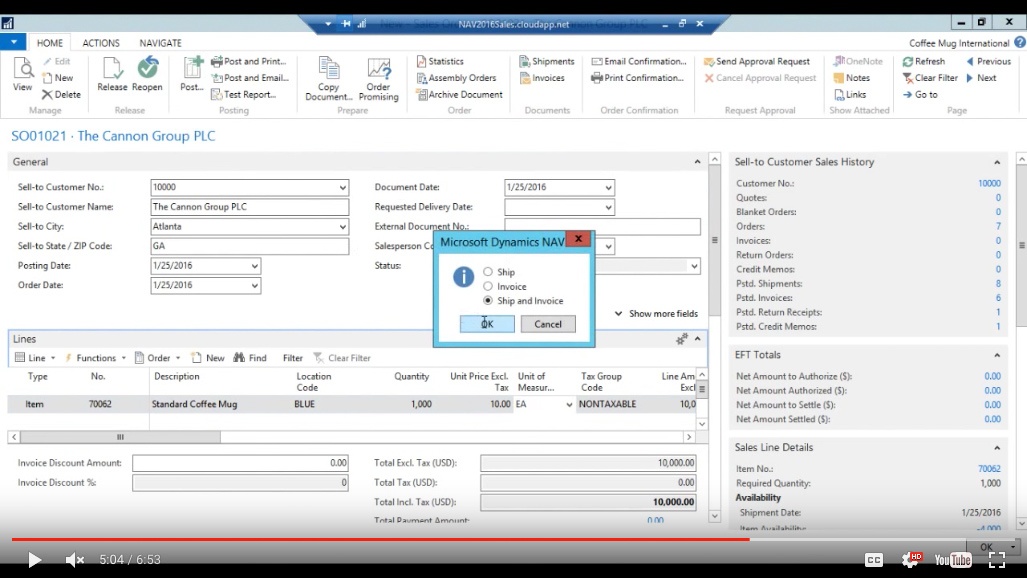The width and height of the screenshot is (1027, 578).
Task: Open Notes in Show Attached group
Action: [851, 77]
